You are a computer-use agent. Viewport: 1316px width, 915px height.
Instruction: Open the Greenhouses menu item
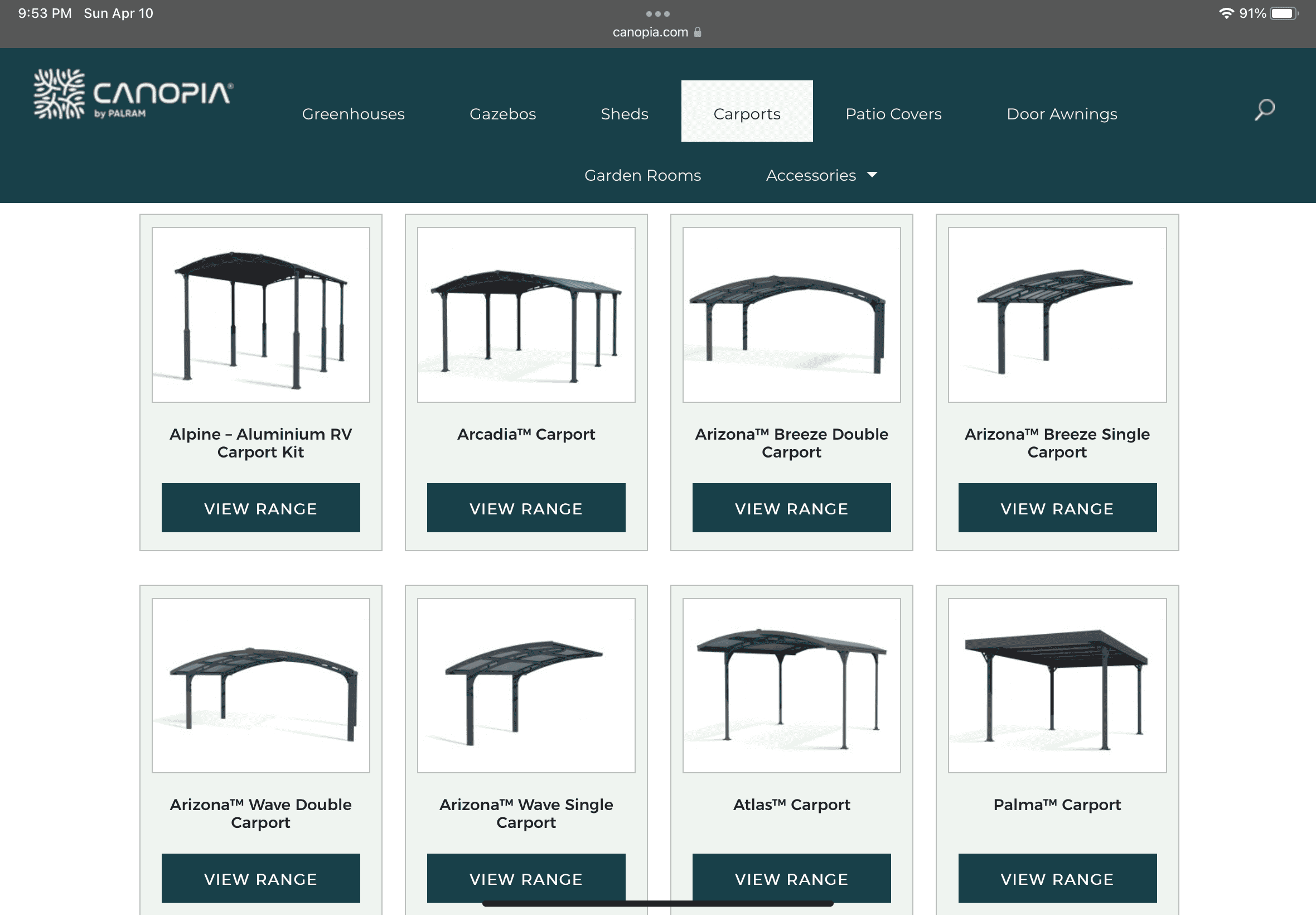pyautogui.click(x=353, y=113)
